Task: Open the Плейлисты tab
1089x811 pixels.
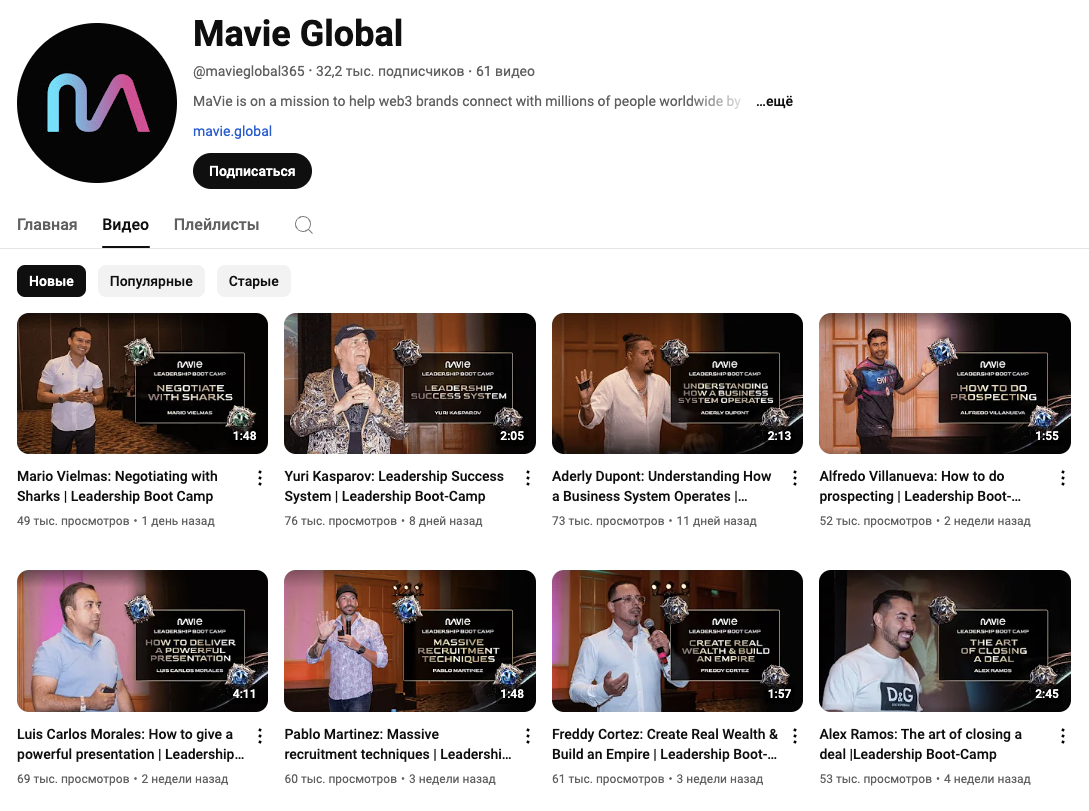Action: click(x=216, y=224)
